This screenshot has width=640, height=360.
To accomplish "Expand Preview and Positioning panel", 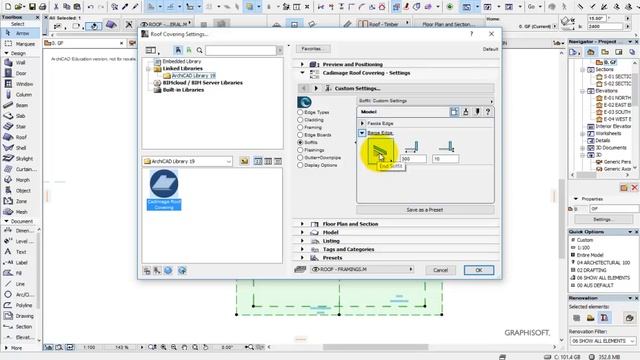I will (x=302, y=64).
